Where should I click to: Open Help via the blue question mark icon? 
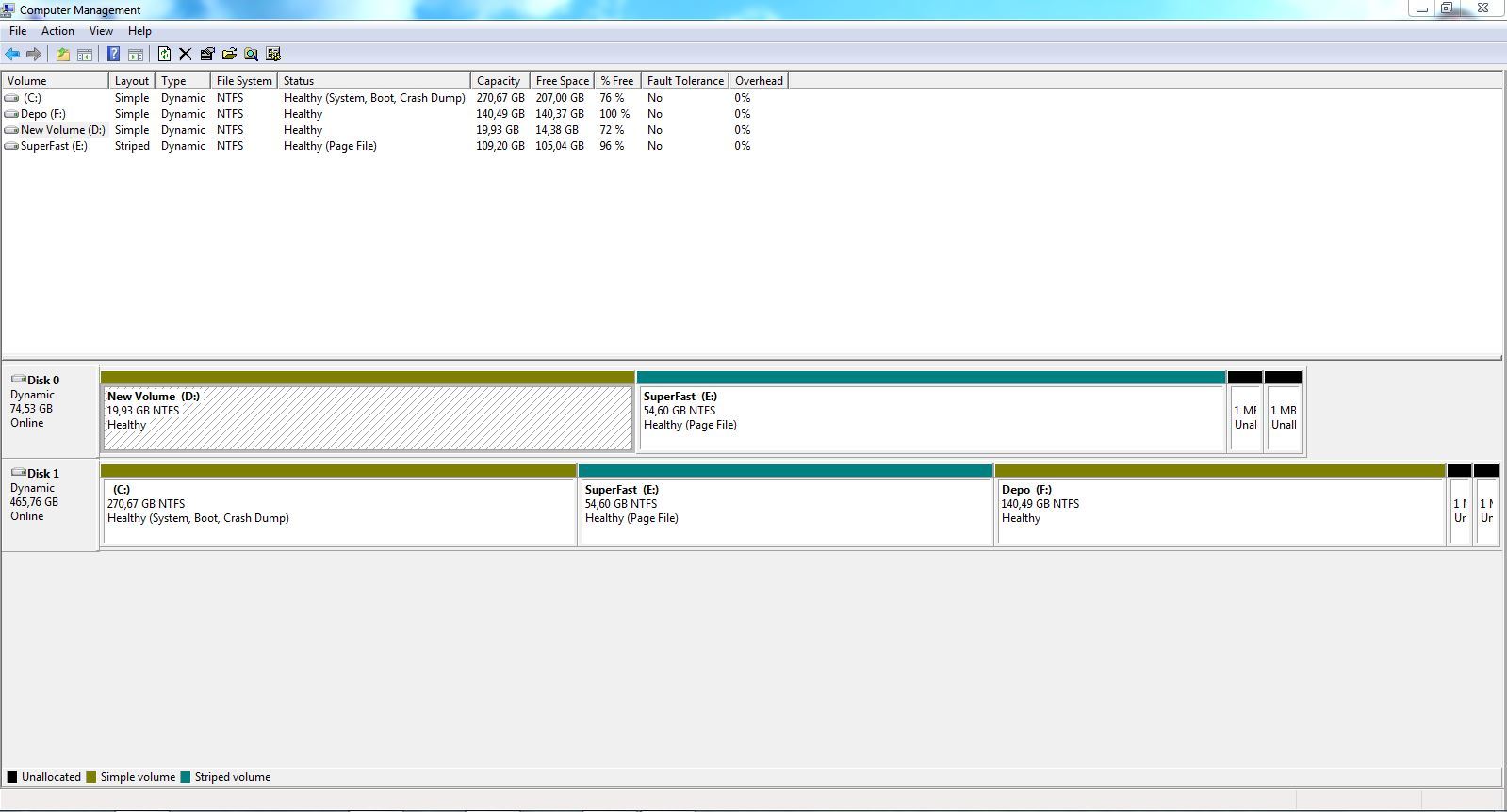113,55
